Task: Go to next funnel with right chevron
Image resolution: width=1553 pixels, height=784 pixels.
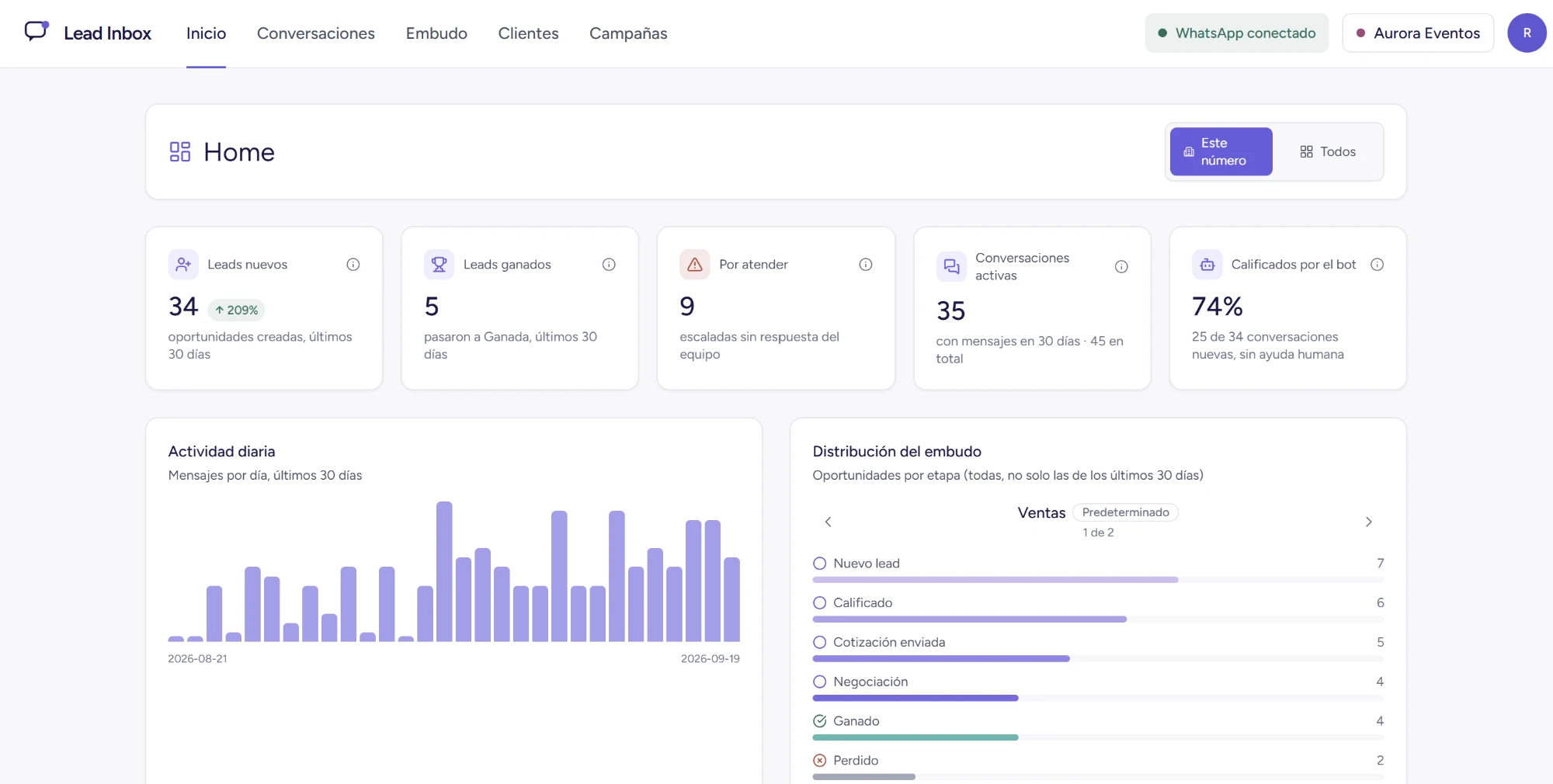Action: click(1368, 522)
